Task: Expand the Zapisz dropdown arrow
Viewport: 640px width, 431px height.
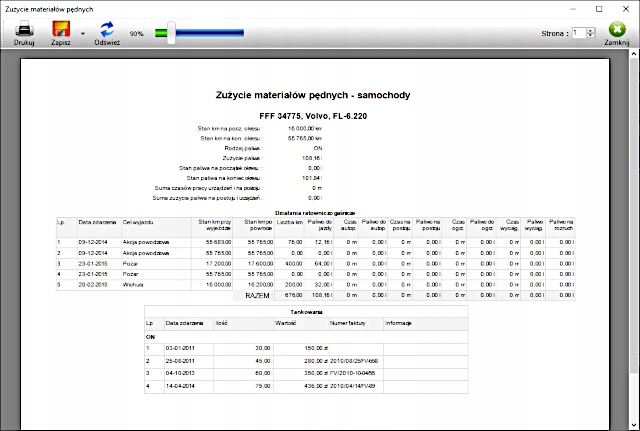Action: pos(82,35)
